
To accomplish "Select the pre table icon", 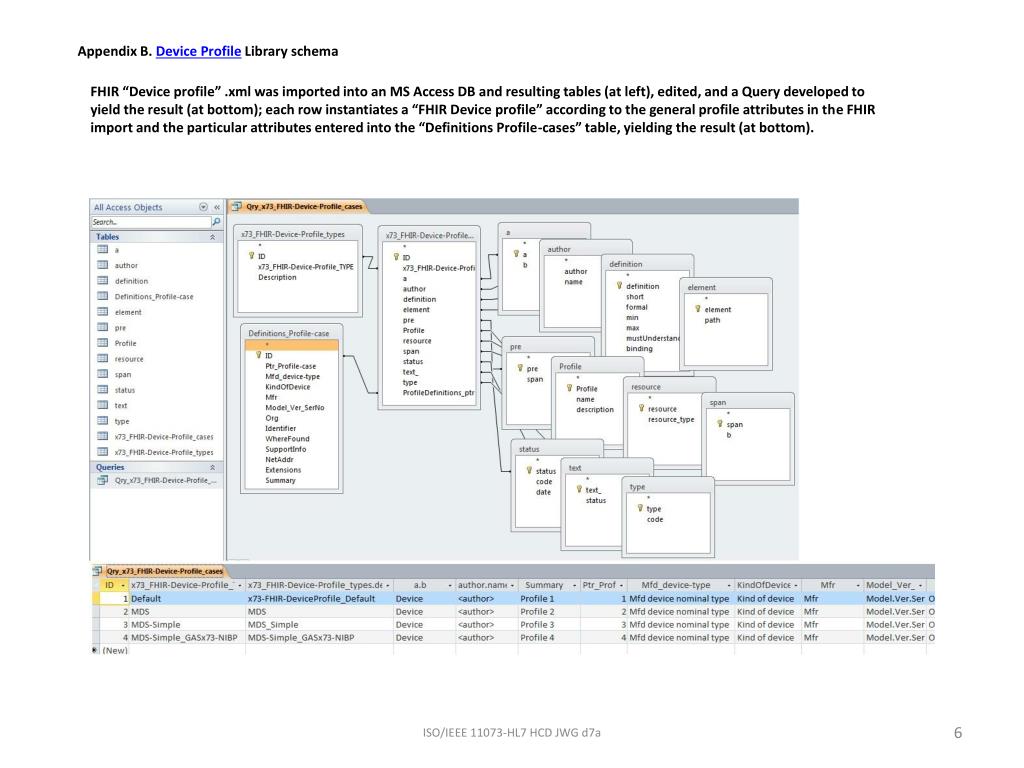I will click(x=103, y=327).
